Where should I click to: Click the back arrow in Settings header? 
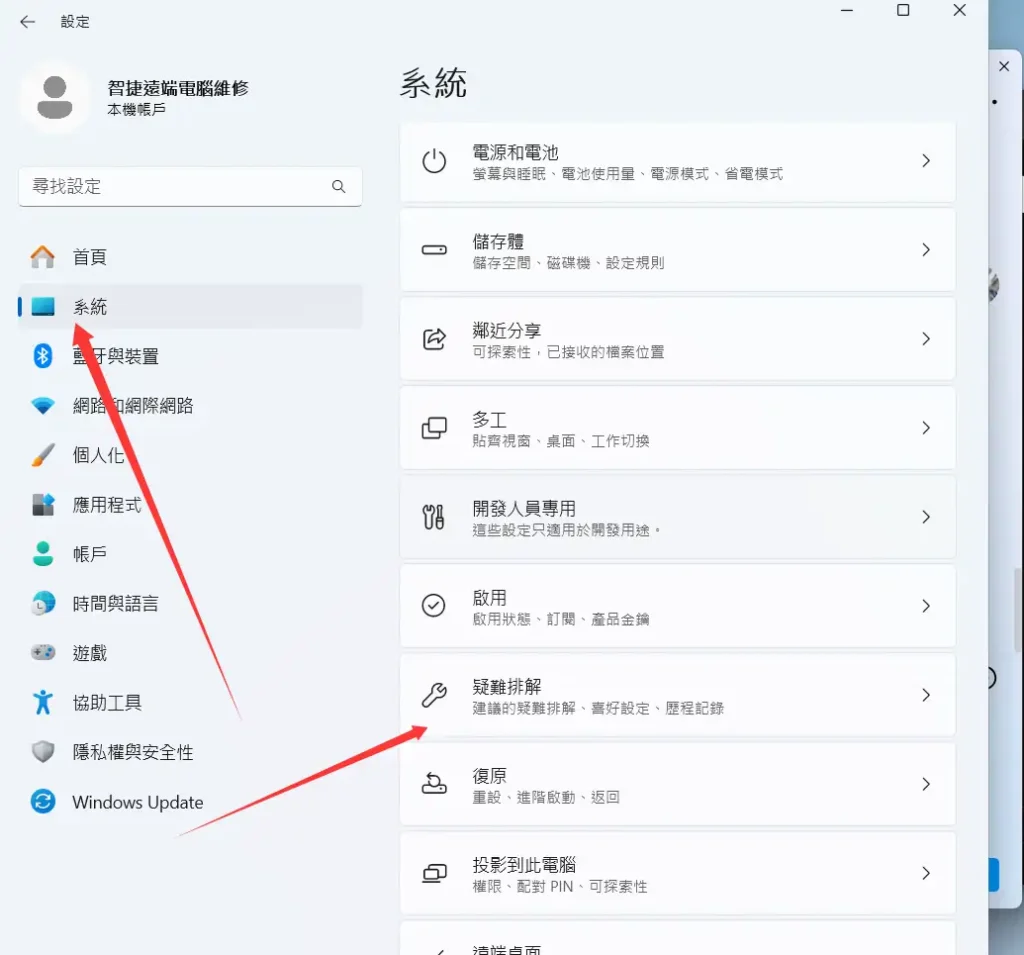(27, 22)
